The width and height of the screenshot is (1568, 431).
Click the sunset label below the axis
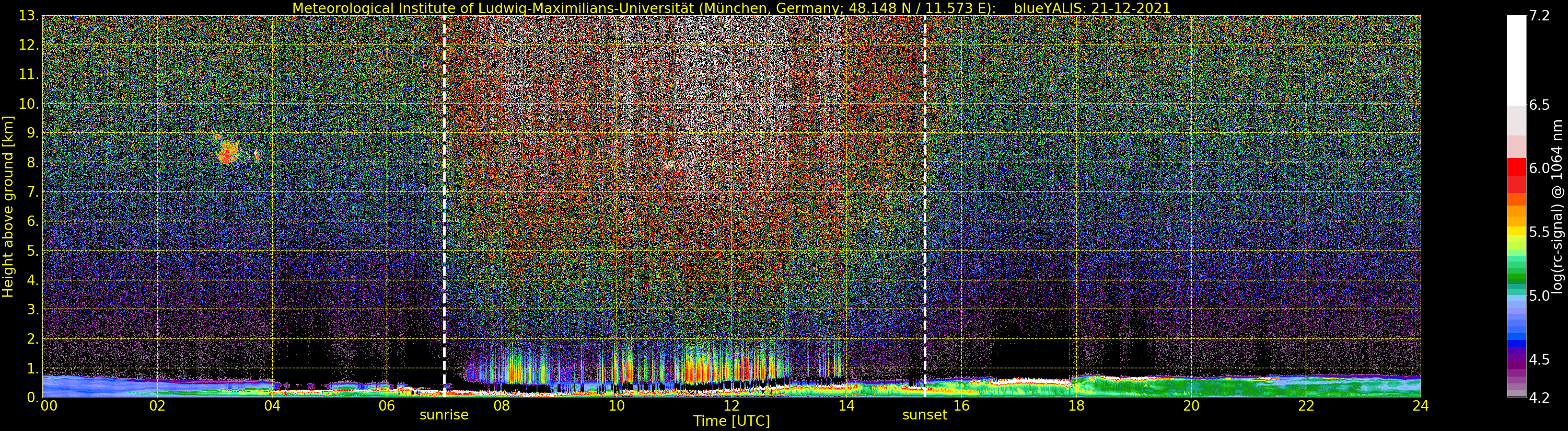(925, 415)
